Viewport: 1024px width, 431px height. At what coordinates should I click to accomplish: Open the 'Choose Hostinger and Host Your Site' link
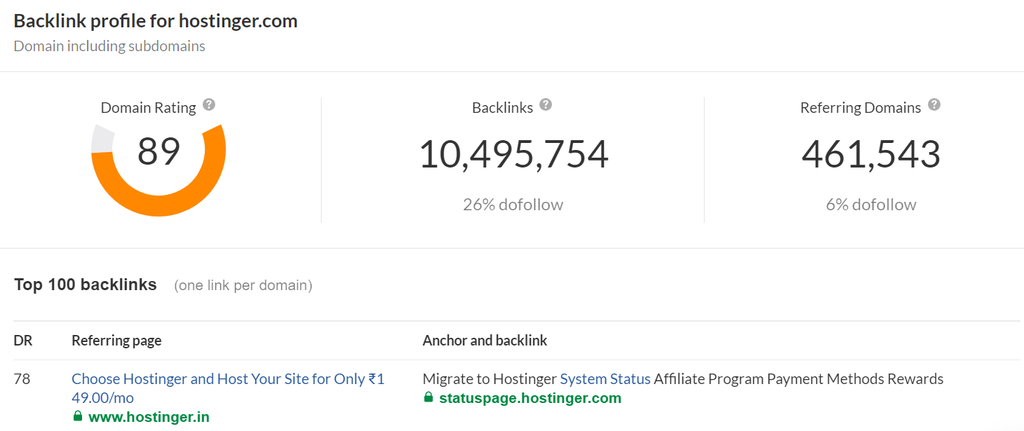pos(227,379)
